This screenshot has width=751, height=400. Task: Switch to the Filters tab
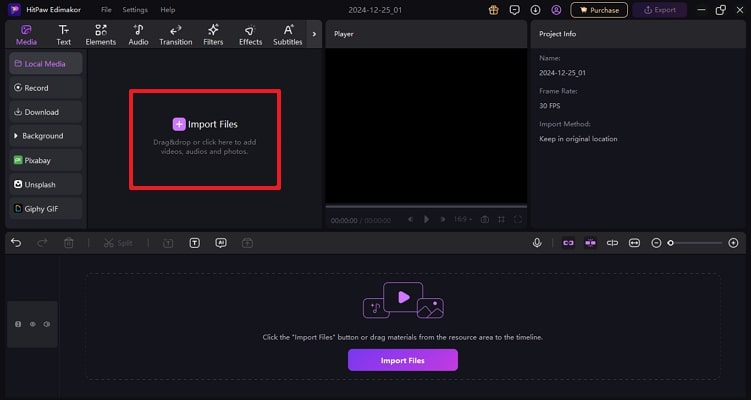coord(213,35)
